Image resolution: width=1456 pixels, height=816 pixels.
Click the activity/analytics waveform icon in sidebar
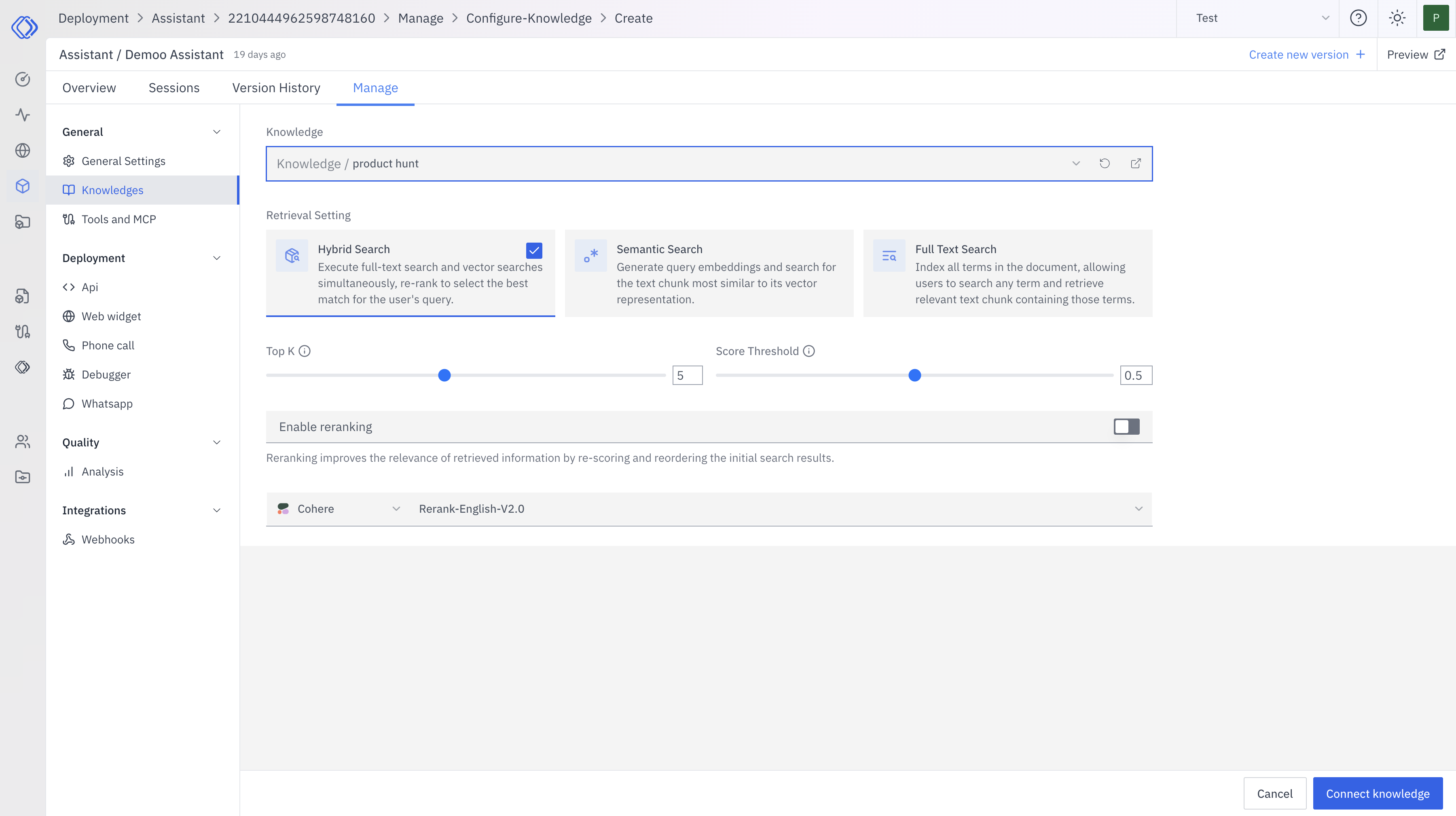23,115
